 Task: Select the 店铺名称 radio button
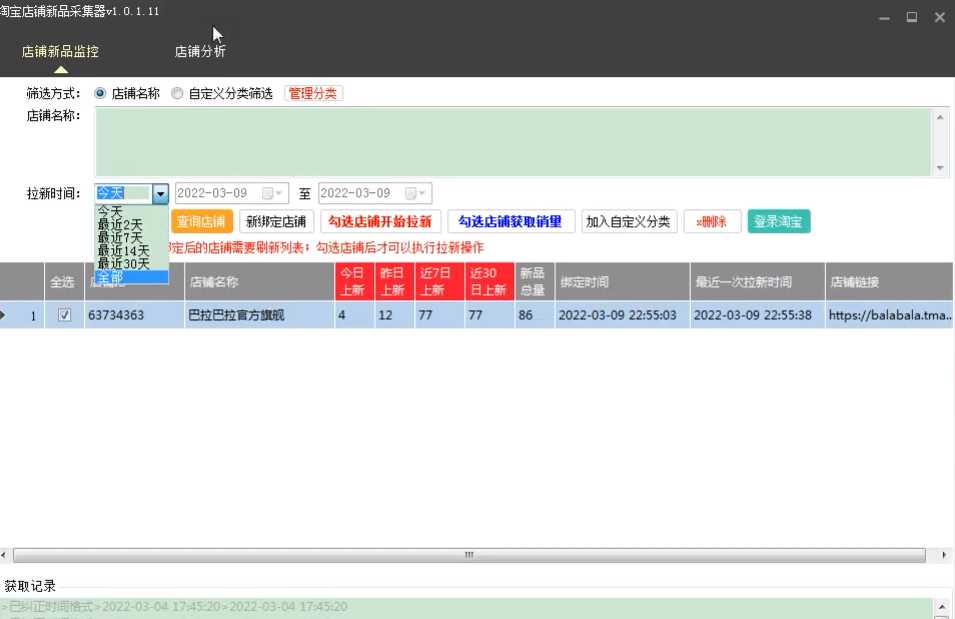(x=100, y=93)
